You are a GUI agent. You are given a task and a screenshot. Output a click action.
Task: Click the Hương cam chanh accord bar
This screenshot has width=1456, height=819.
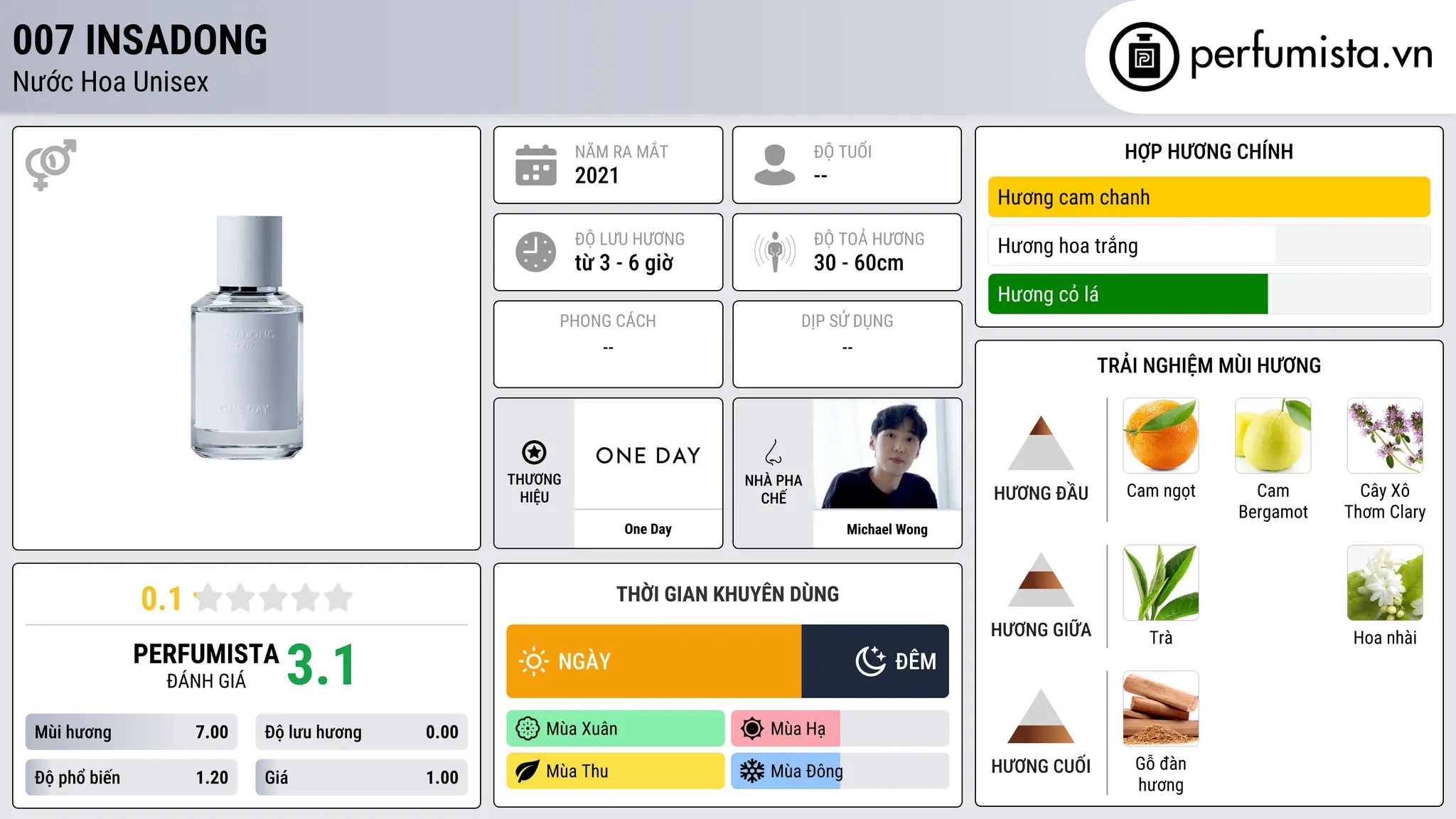(x=1209, y=197)
